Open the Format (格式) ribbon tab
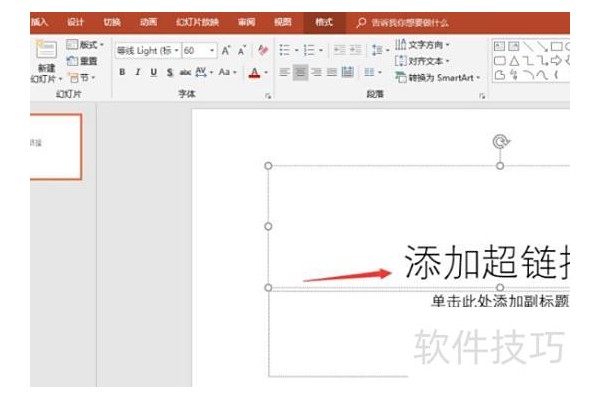This screenshot has height=400, width=600. pos(324,23)
